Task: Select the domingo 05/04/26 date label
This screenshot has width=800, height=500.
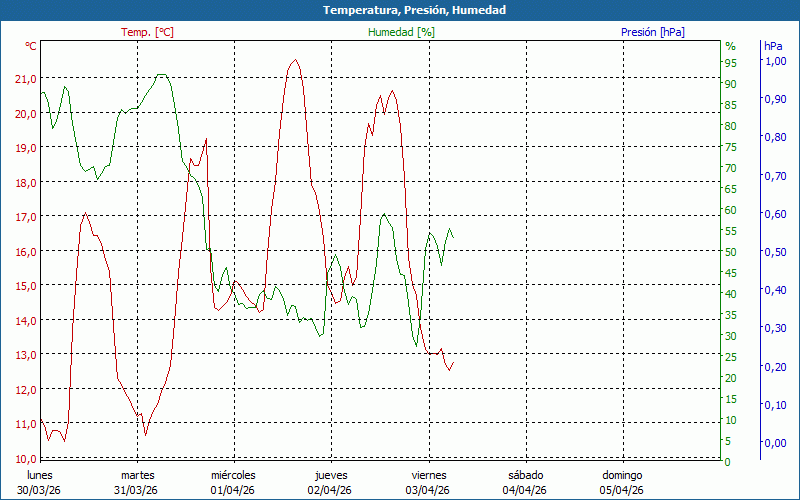Action: (622, 482)
